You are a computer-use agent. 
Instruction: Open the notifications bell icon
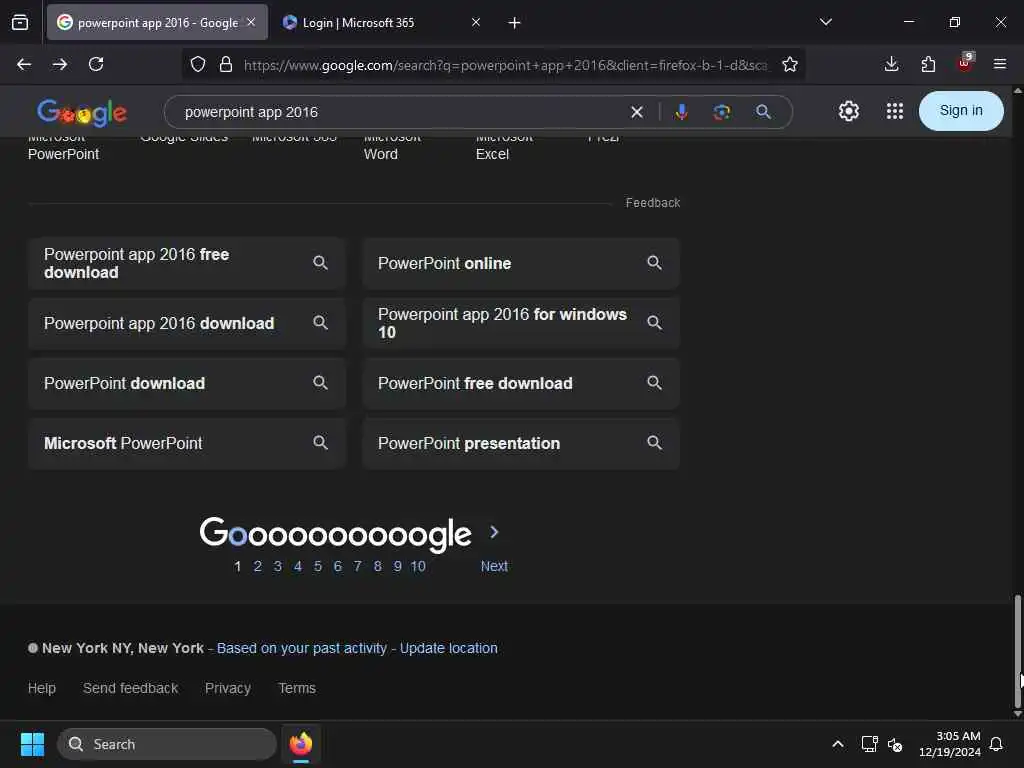point(996,744)
